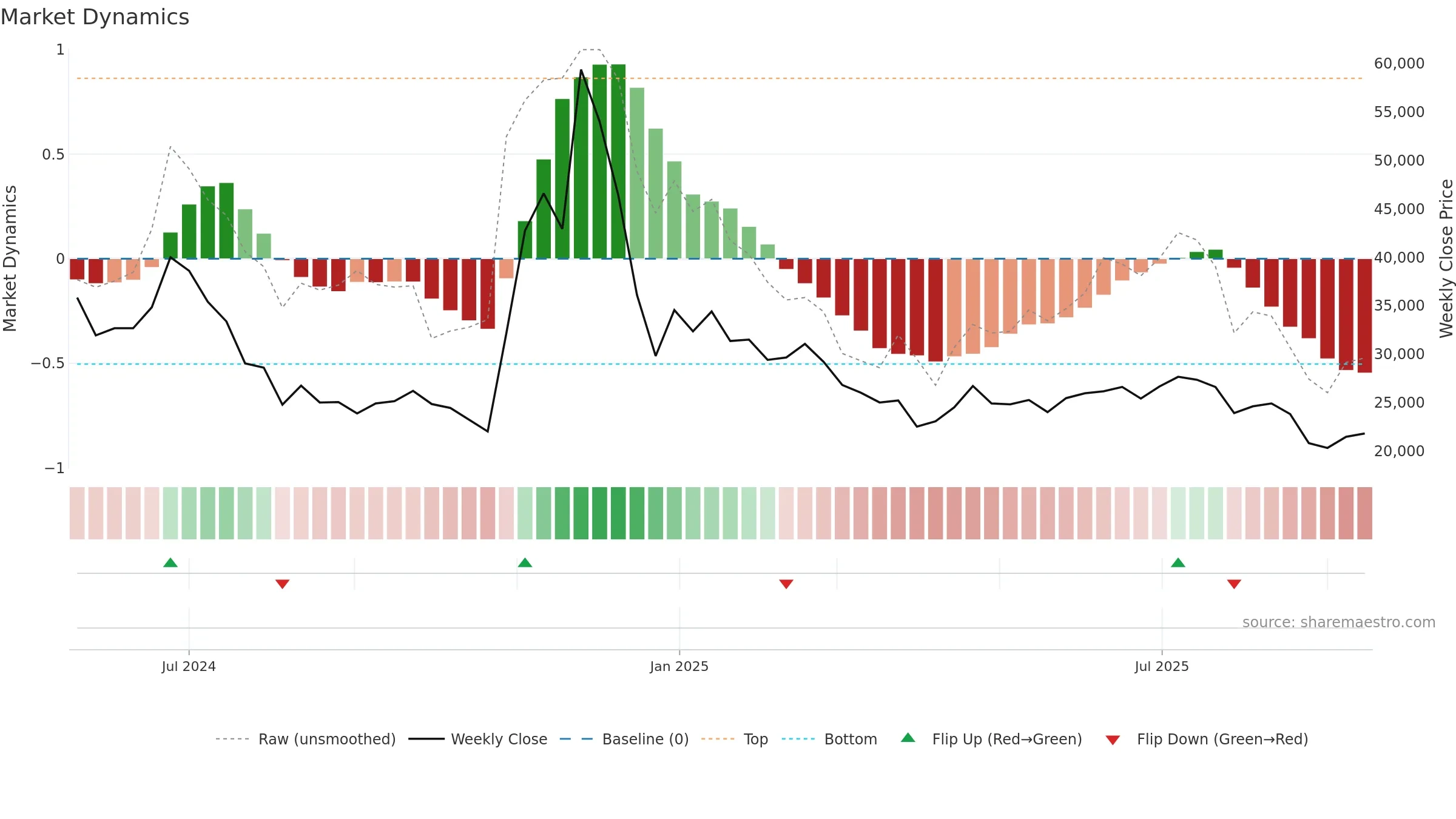
Task: Toggle Flip Up (Red→Green) legend entry
Action: pos(992,739)
